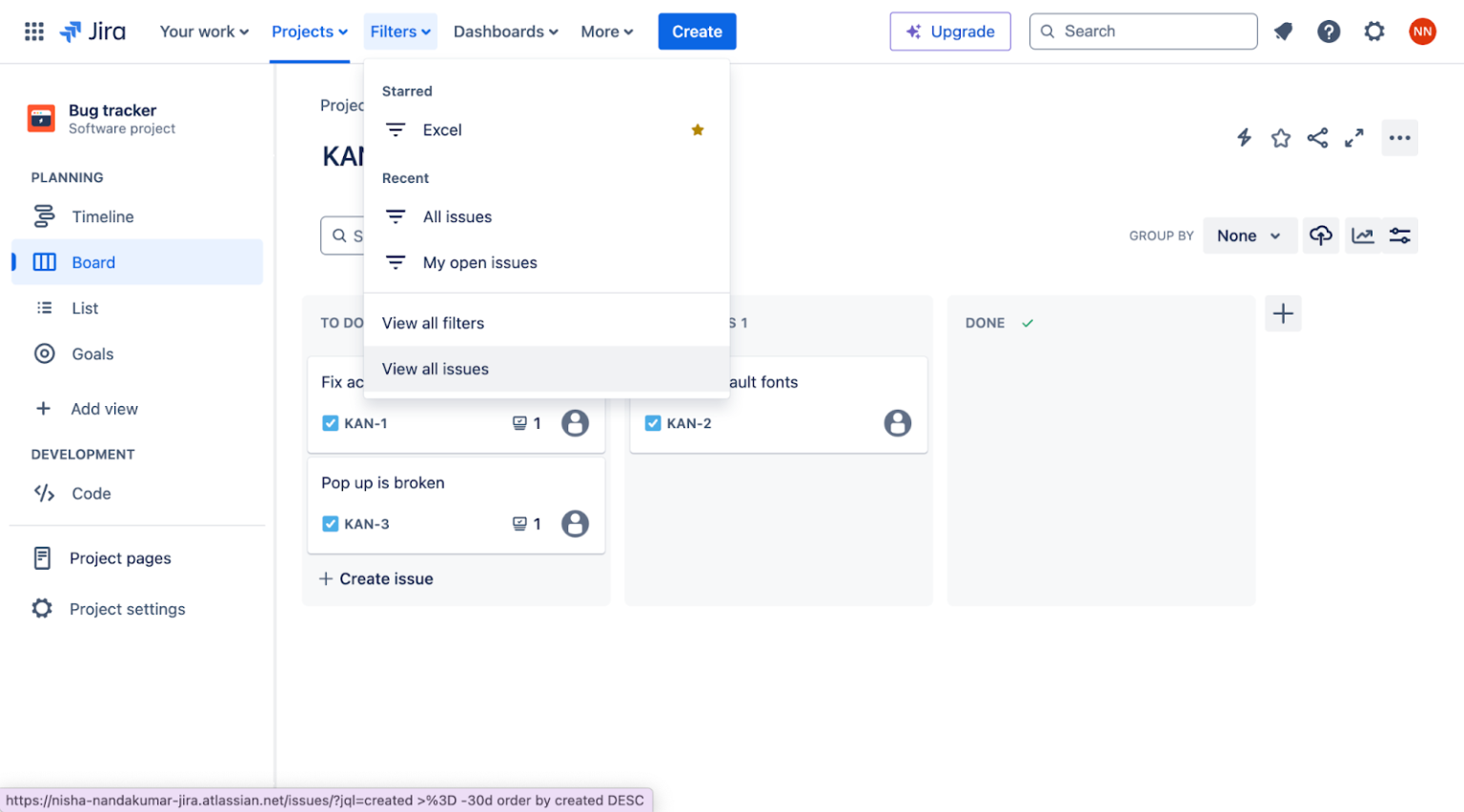Toggle the star on the Excel filter
The image size is (1464, 812).
(698, 130)
